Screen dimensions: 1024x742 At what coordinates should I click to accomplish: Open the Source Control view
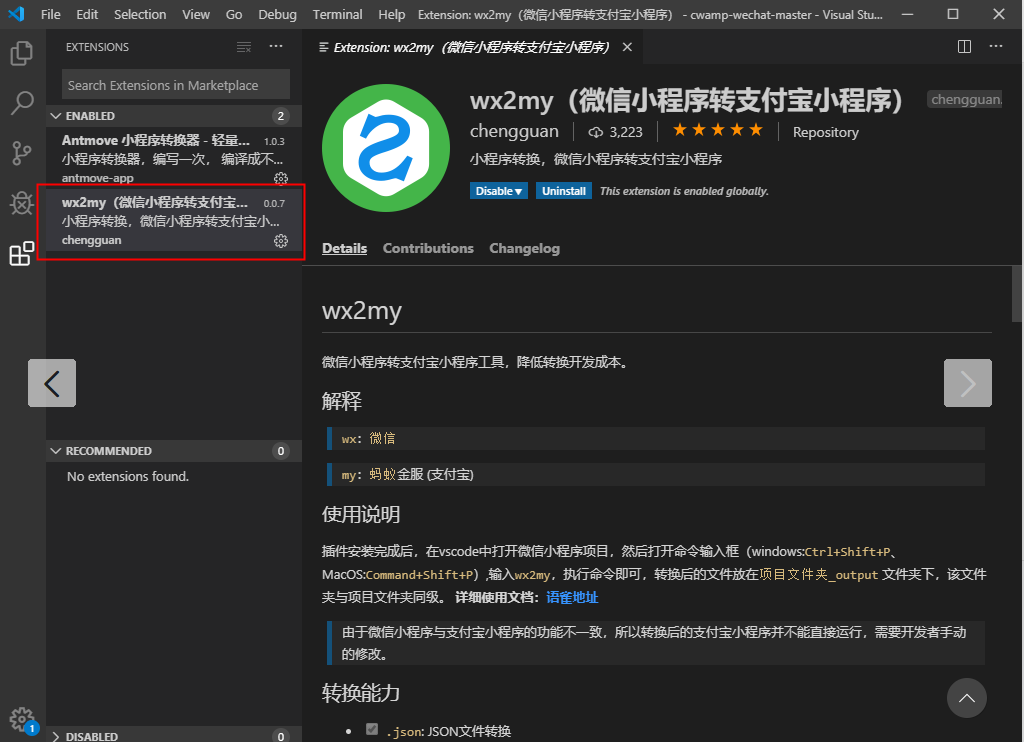point(21,152)
